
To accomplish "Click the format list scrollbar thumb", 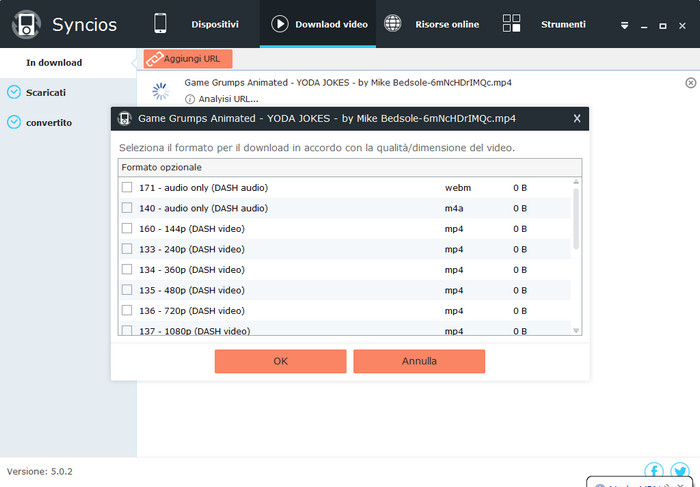I will click(x=576, y=219).
